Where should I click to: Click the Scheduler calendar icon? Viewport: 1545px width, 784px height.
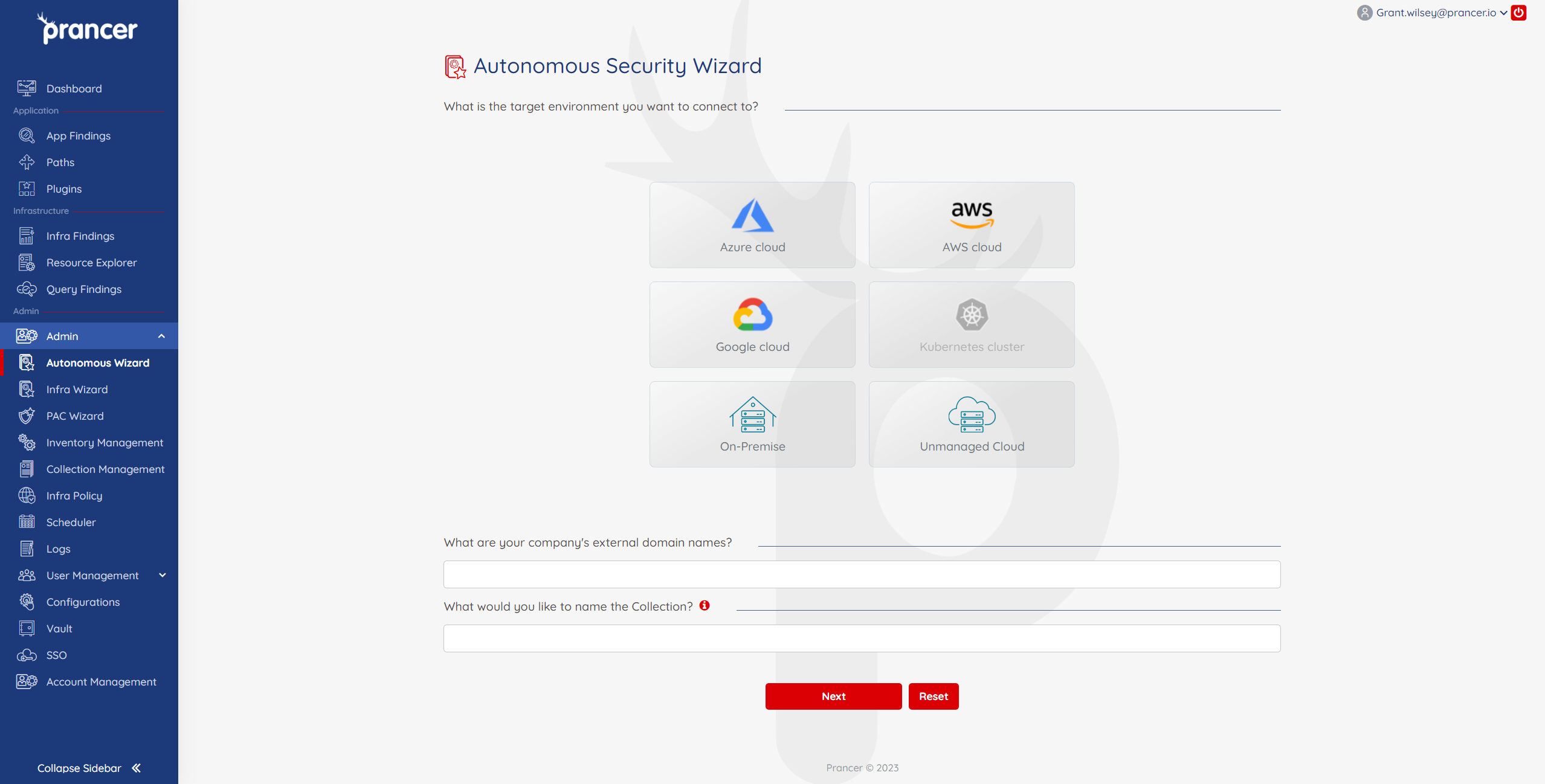[x=27, y=522]
